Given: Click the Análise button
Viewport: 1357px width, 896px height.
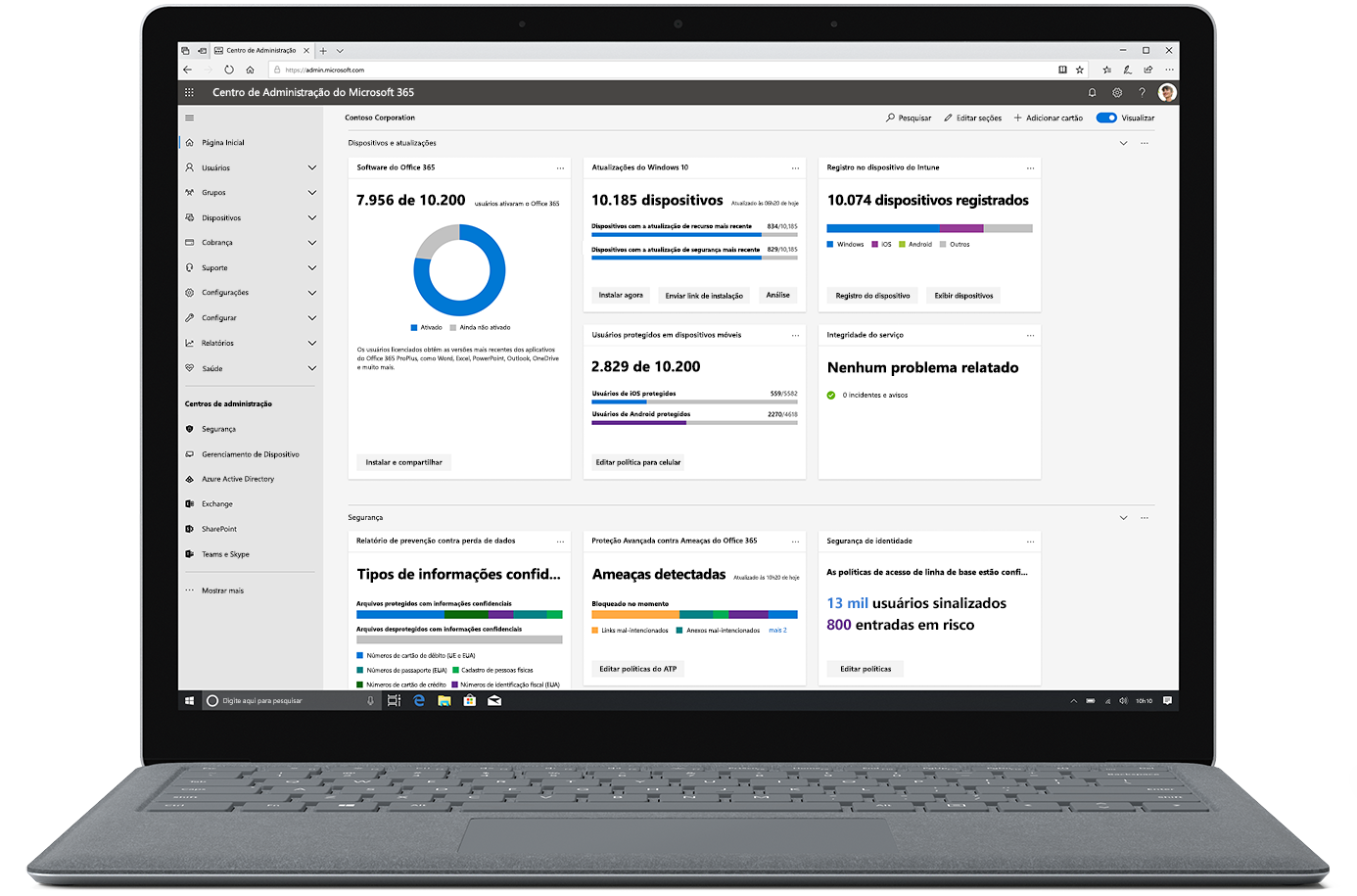Looking at the screenshot, I should click(x=777, y=295).
